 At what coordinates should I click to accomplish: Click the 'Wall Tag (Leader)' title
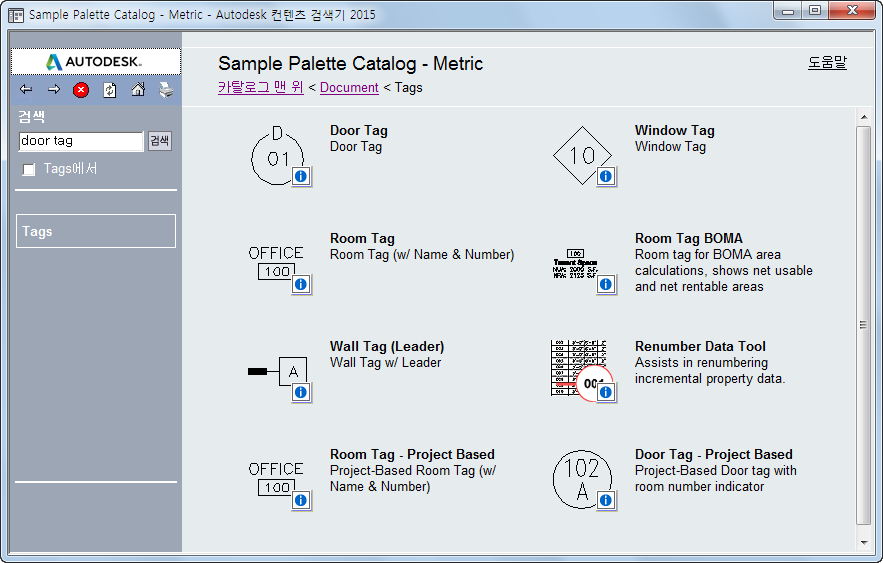(387, 346)
